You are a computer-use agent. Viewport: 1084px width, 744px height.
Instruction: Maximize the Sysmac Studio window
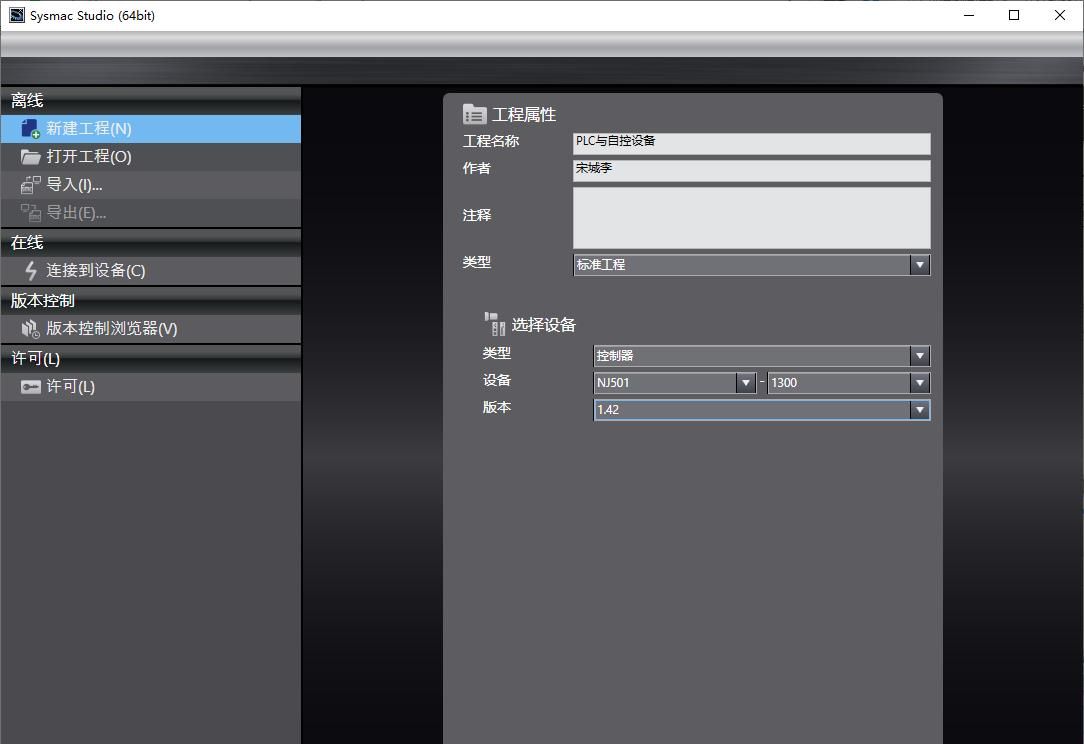pos(1013,15)
